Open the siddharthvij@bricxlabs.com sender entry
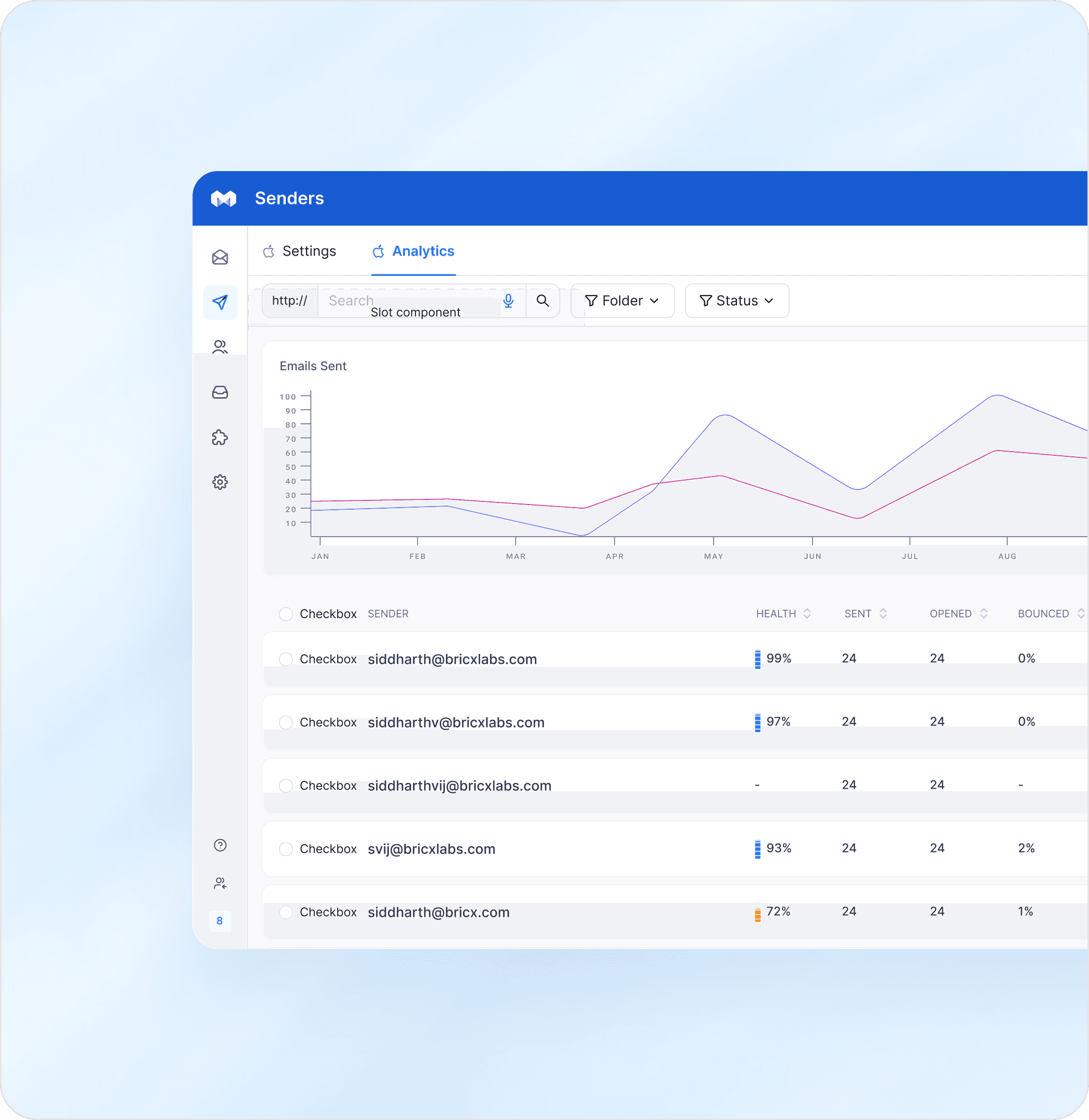Viewport: 1089px width, 1120px height. point(459,786)
